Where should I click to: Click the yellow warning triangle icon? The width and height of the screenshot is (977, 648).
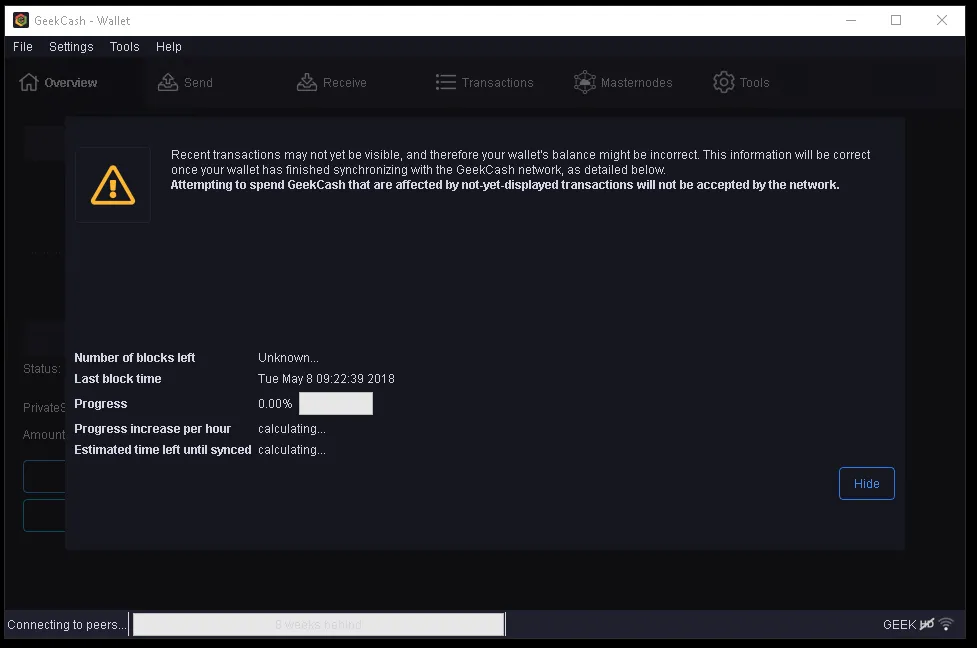point(113,185)
